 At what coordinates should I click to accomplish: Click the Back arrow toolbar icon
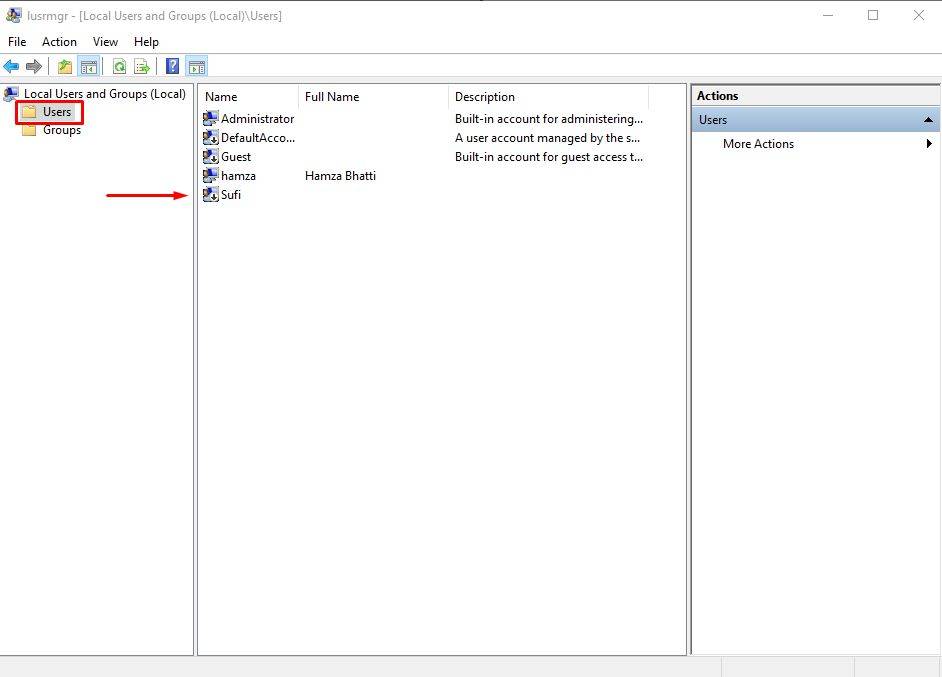click(11, 66)
